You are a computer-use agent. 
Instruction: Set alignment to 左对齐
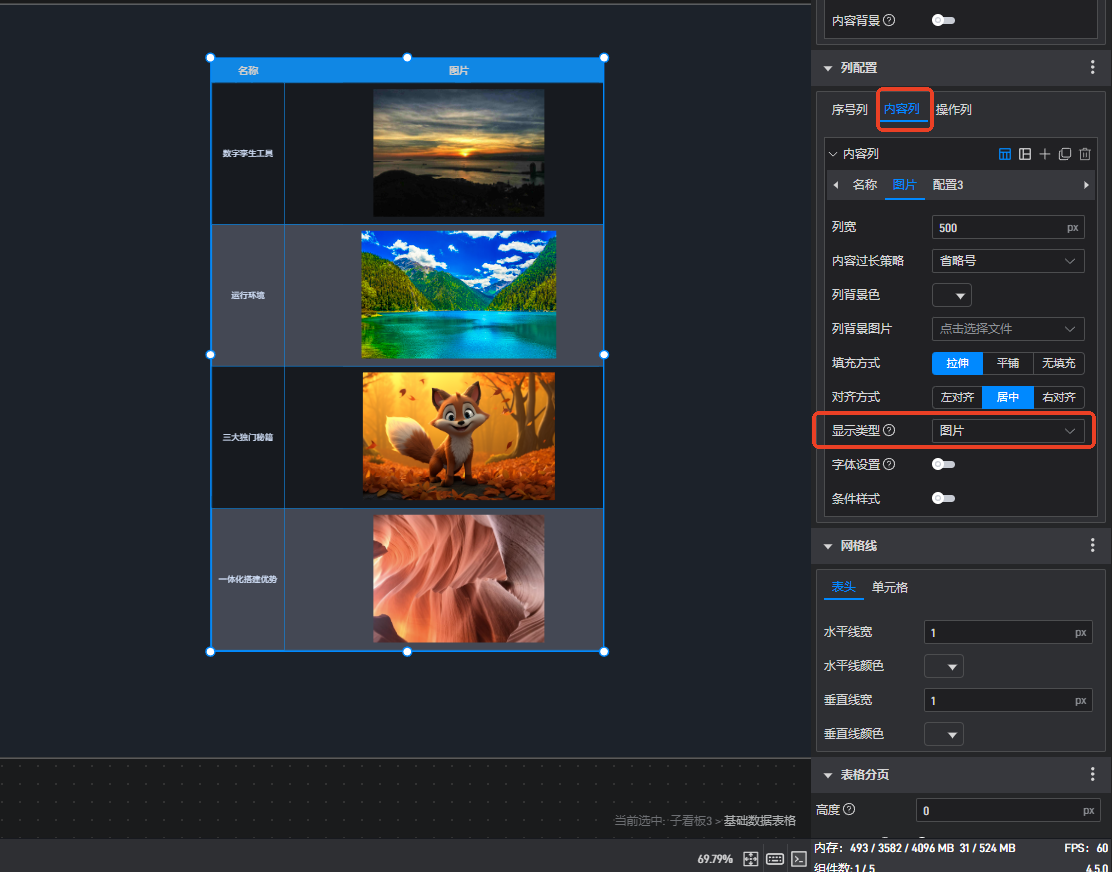click(957, 397)
